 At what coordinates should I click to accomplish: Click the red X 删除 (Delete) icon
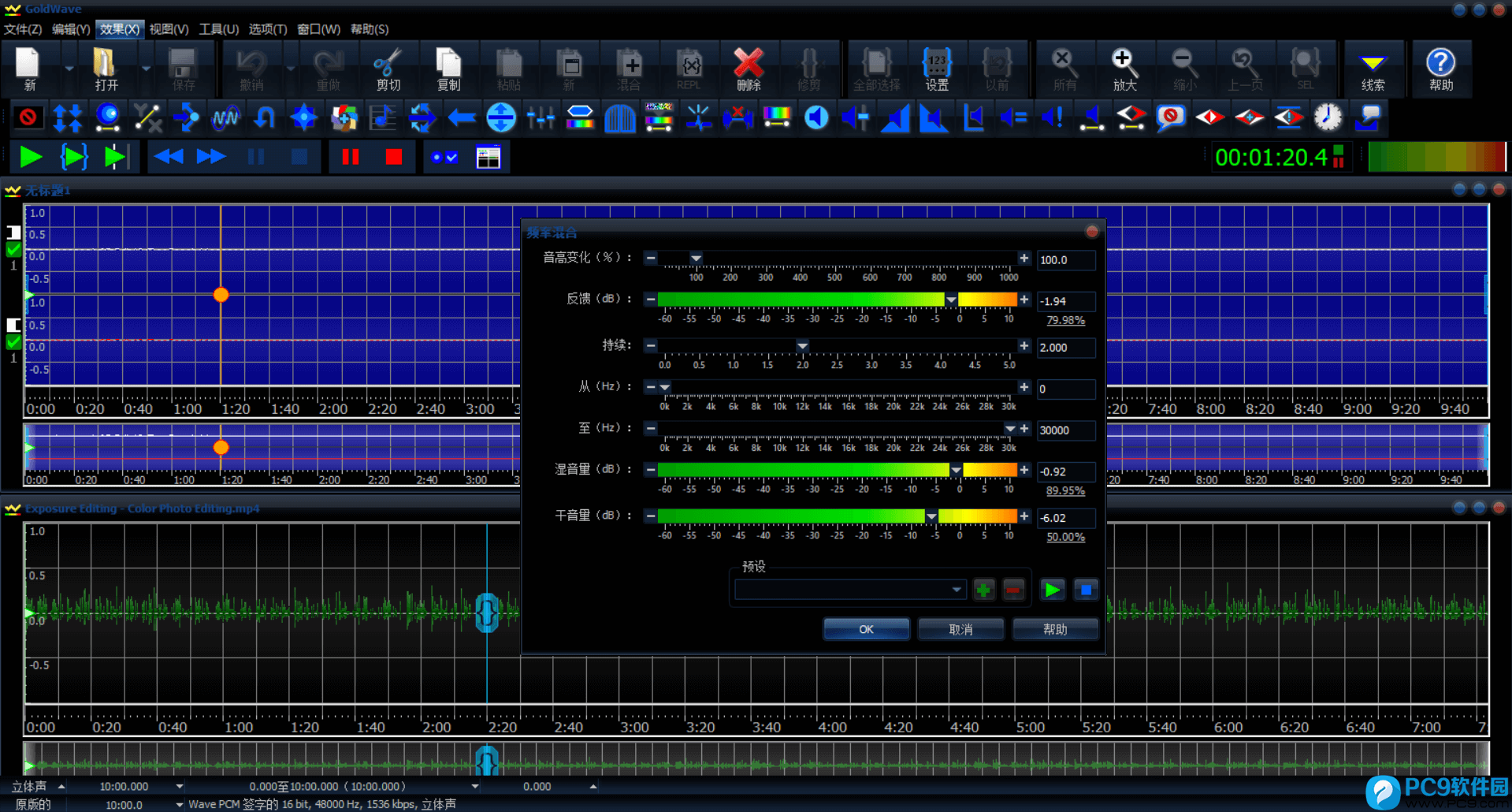click(x=748, y=69)
